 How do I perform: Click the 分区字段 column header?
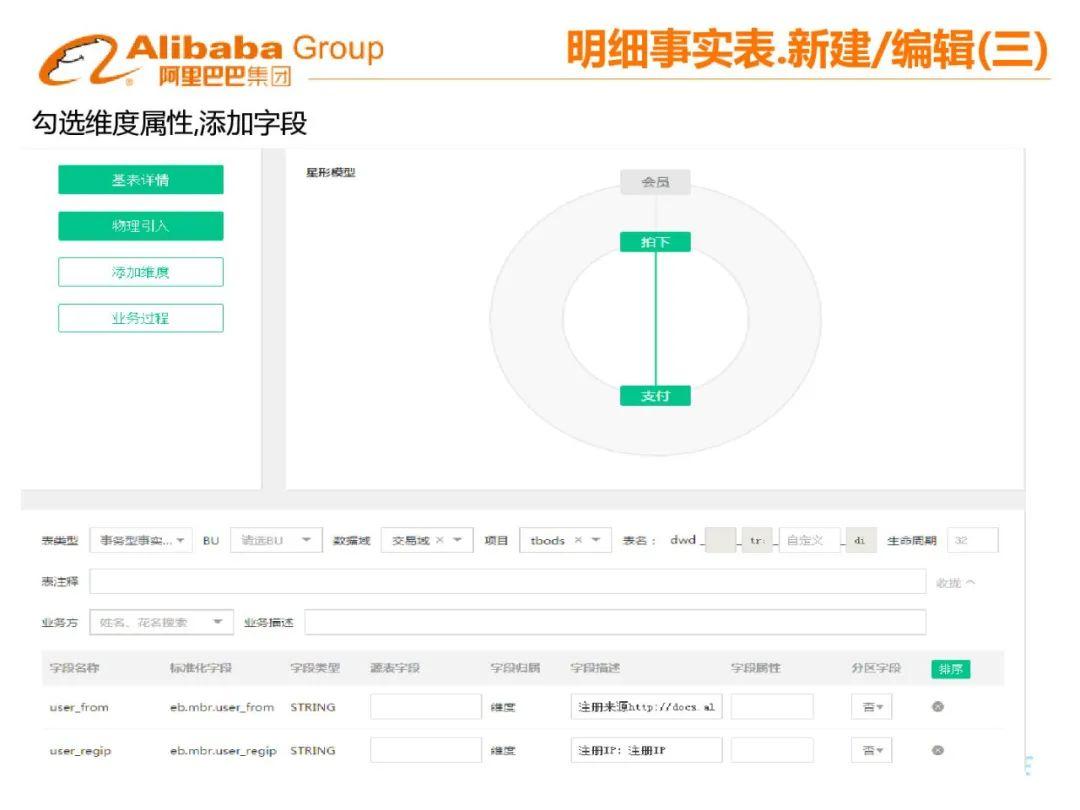point(876,668)
